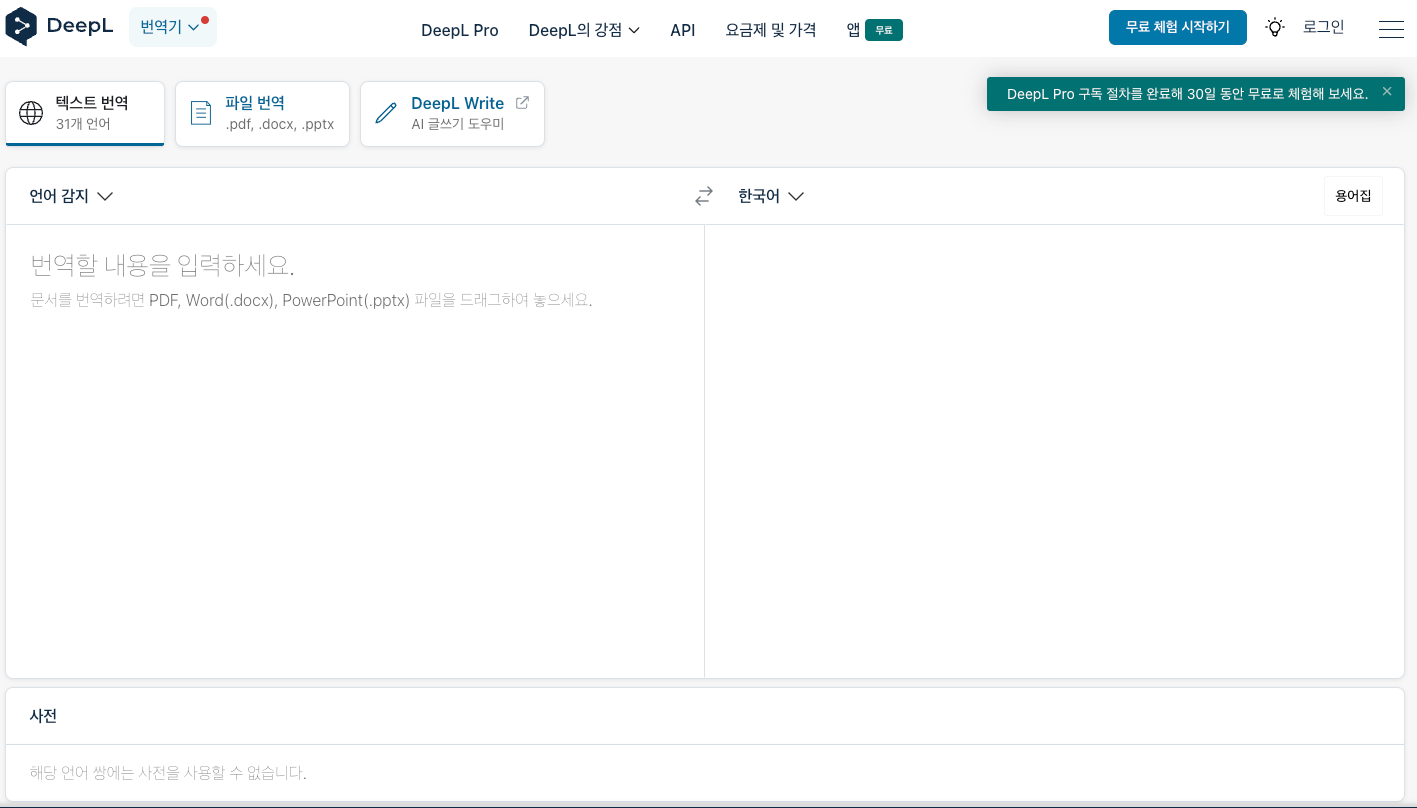
Task: Switch to the 파일 번역 tab
Action: pyautogui.click(x=262, y=113)
